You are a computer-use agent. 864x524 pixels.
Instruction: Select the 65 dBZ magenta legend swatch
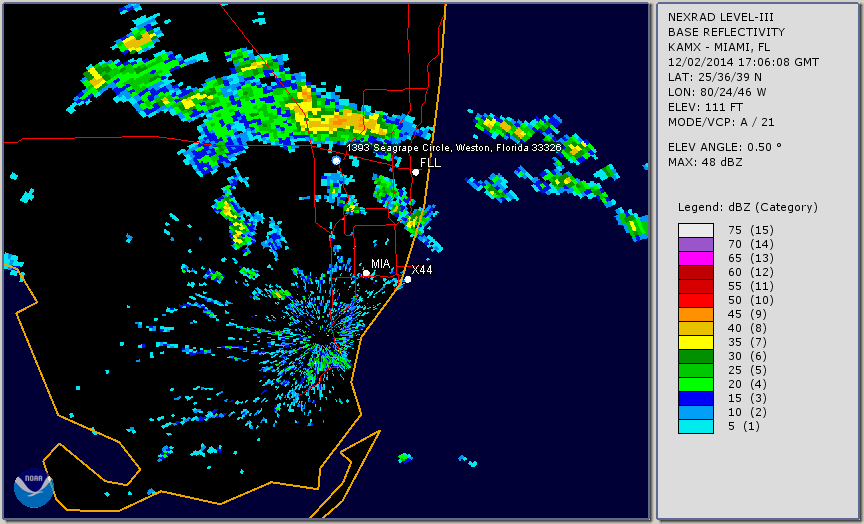tap(695, 258)
